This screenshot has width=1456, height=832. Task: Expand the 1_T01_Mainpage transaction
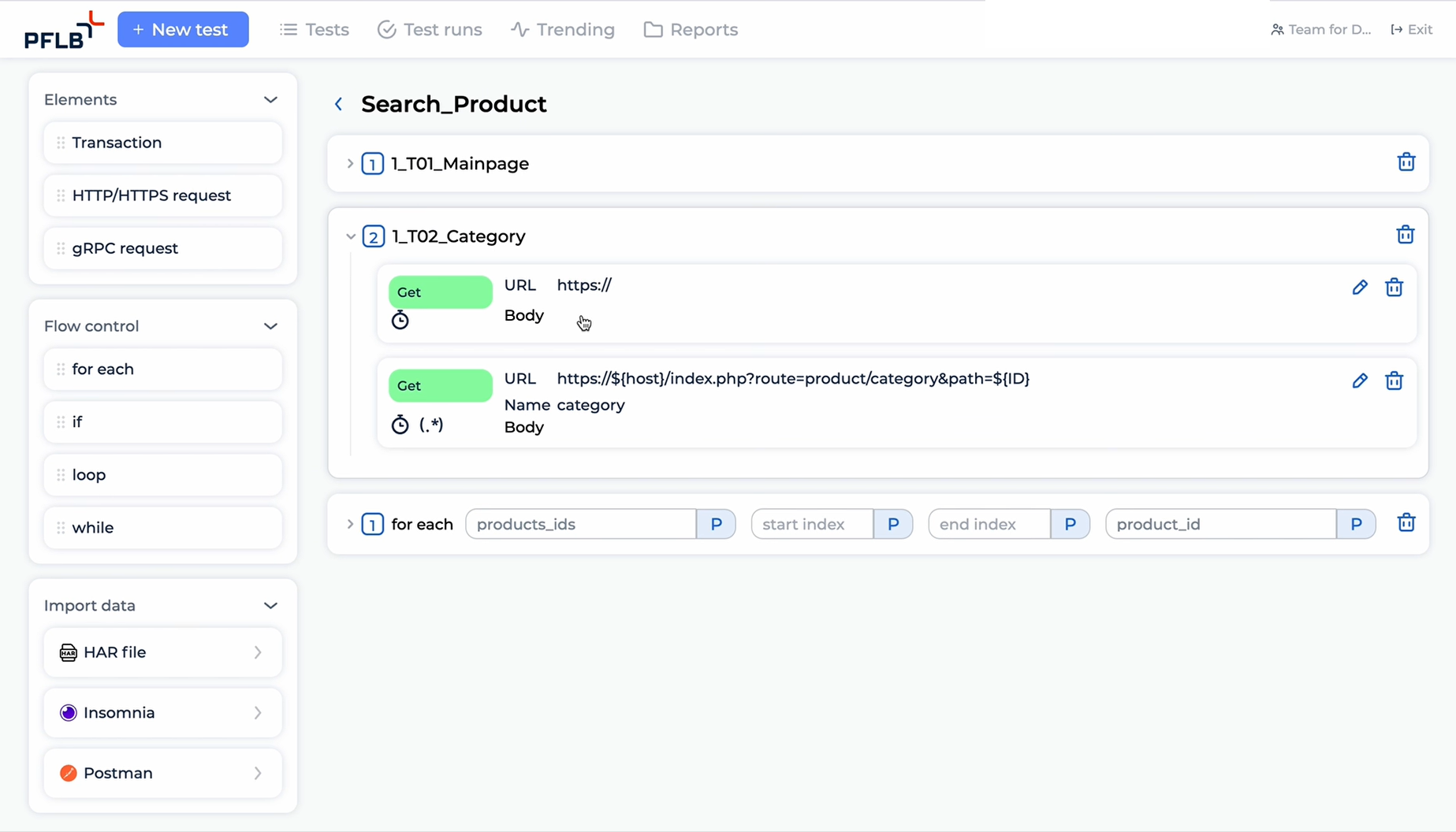350,164
